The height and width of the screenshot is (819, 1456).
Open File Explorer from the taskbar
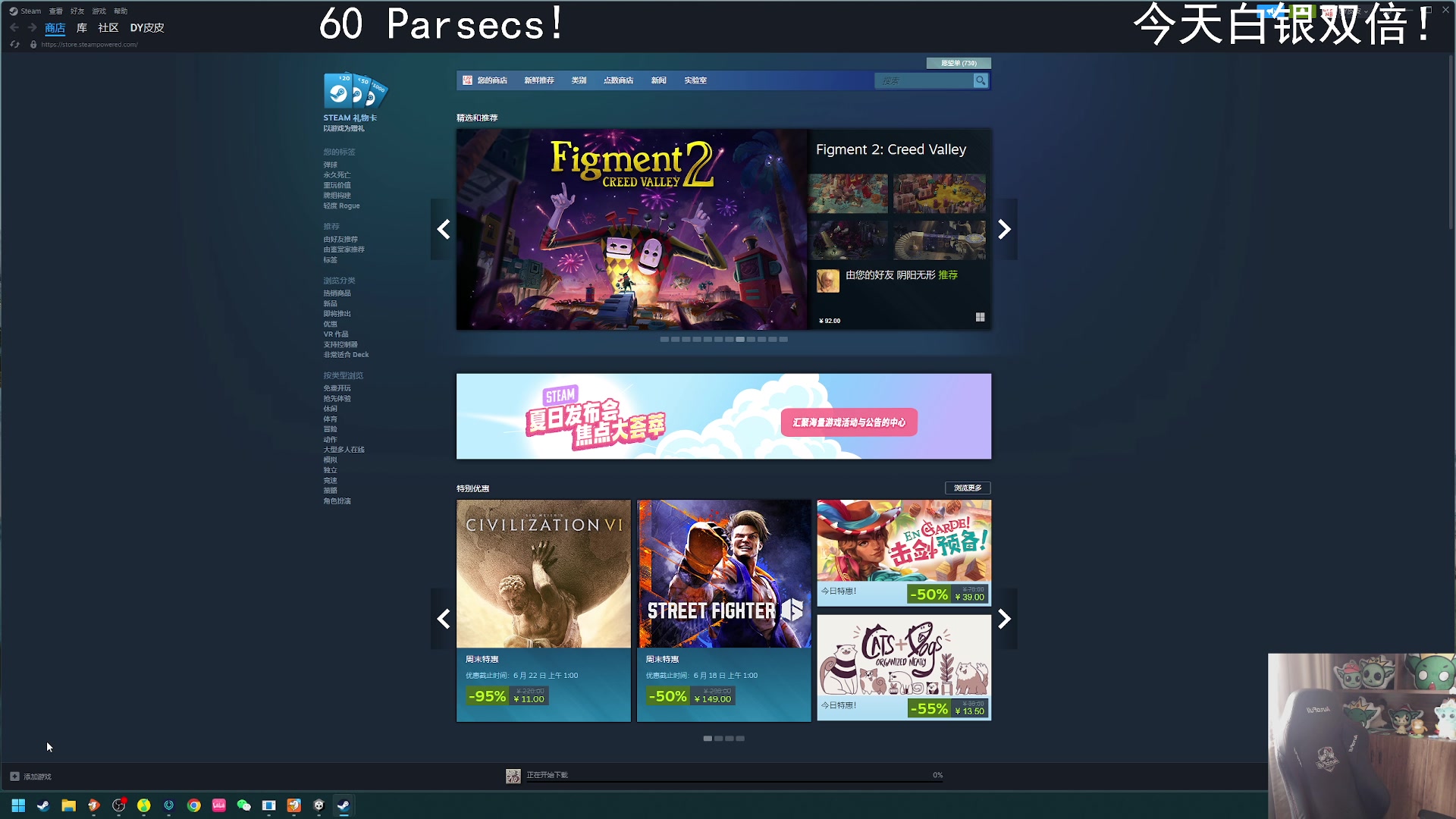click(68, 805)
